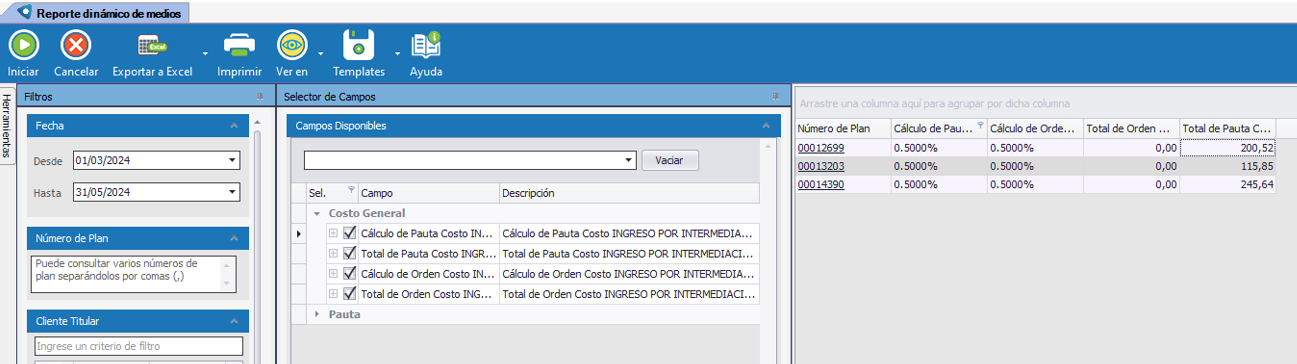
Task: Open the Hasta date dropdown
Action: pyautogui.click(x=233, y=192)
